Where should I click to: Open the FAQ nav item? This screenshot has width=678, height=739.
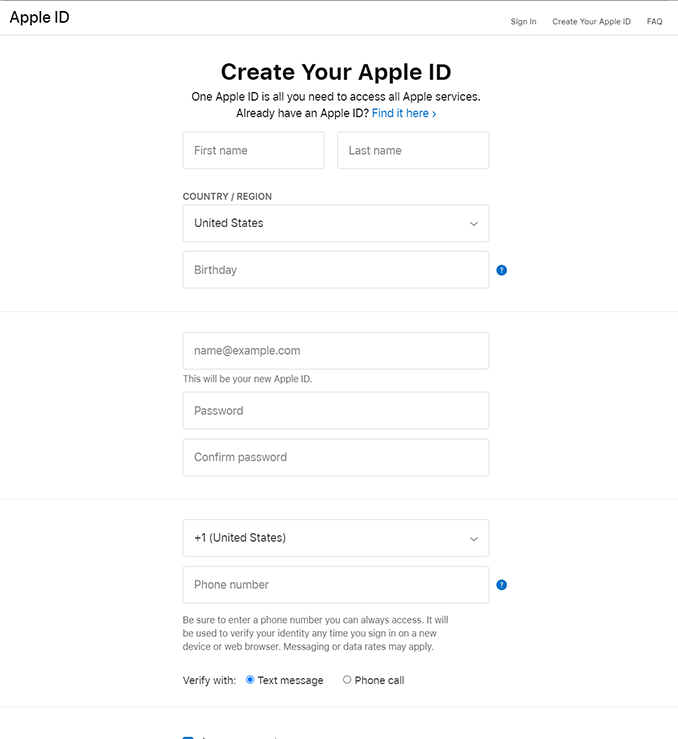(x=654, y=22)
